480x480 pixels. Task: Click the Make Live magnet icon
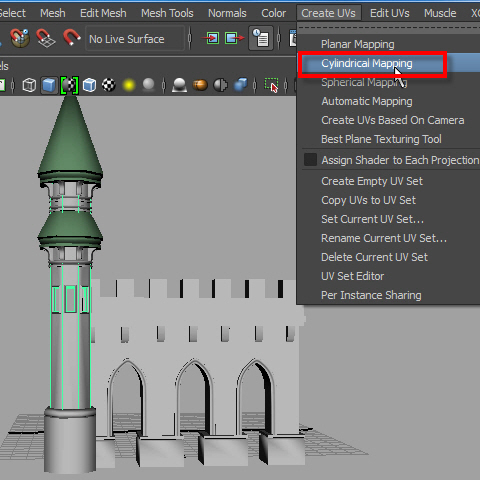(71, 38)
